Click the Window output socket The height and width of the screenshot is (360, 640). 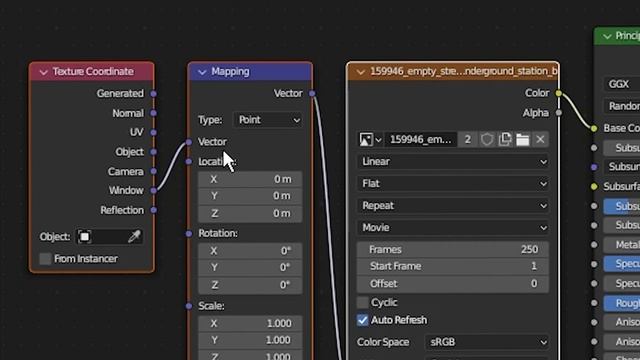[153, 190]
